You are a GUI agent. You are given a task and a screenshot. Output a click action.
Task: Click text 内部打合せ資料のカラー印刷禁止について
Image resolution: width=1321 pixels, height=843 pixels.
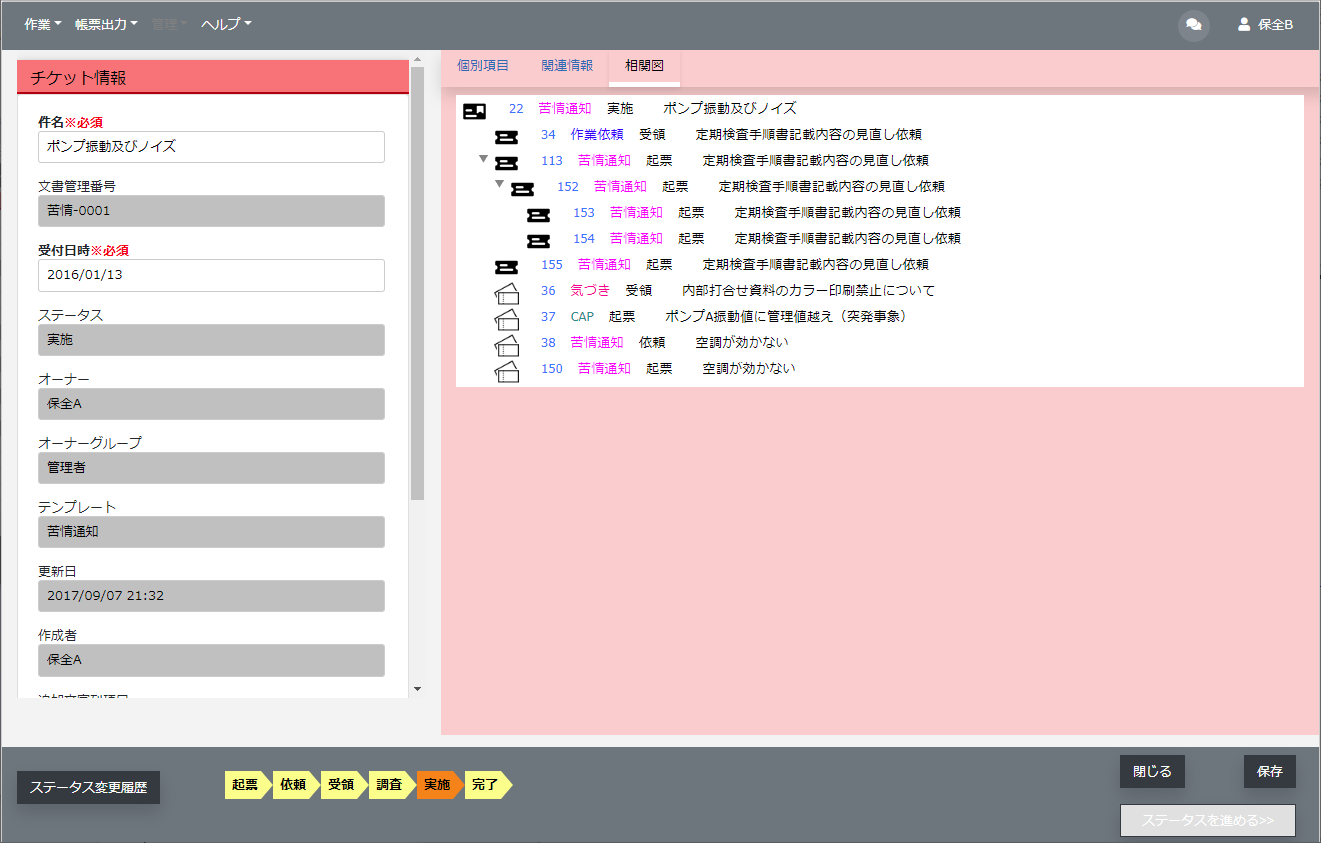point(808,290)
